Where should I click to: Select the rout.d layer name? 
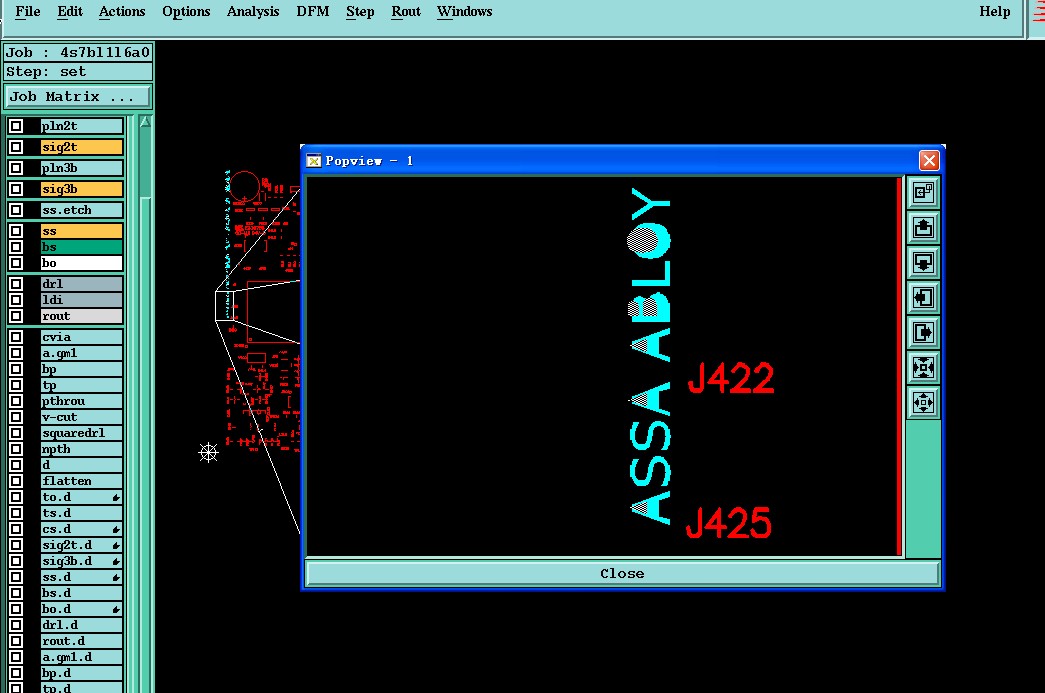[x=82, y=641]
